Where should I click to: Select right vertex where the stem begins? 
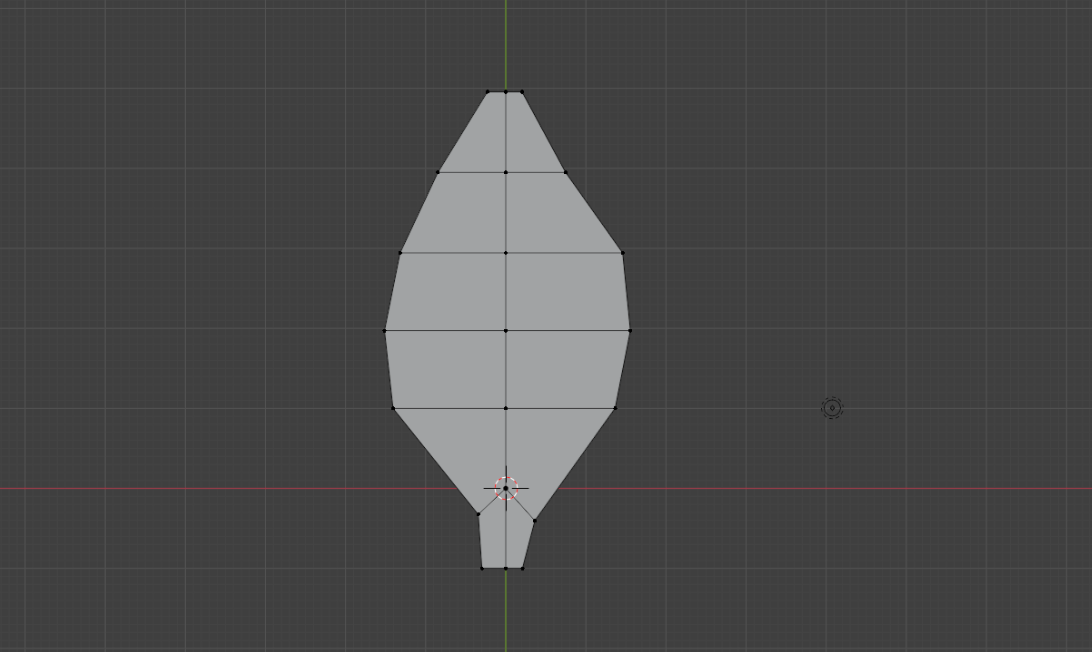point(535,520)
